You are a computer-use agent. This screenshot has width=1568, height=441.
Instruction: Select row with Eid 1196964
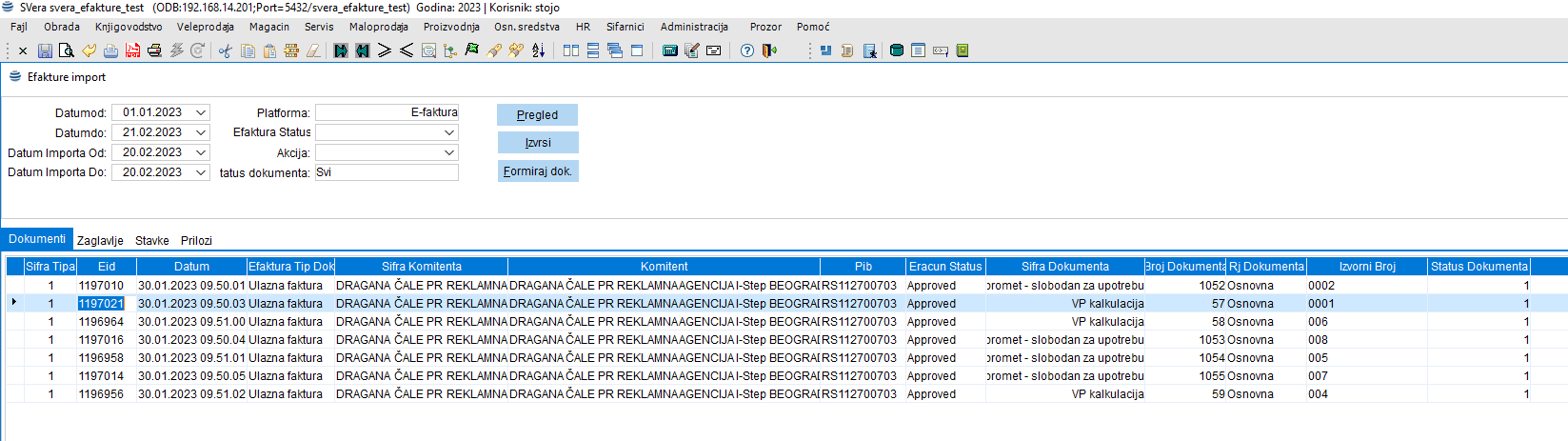tap(101, 322)
